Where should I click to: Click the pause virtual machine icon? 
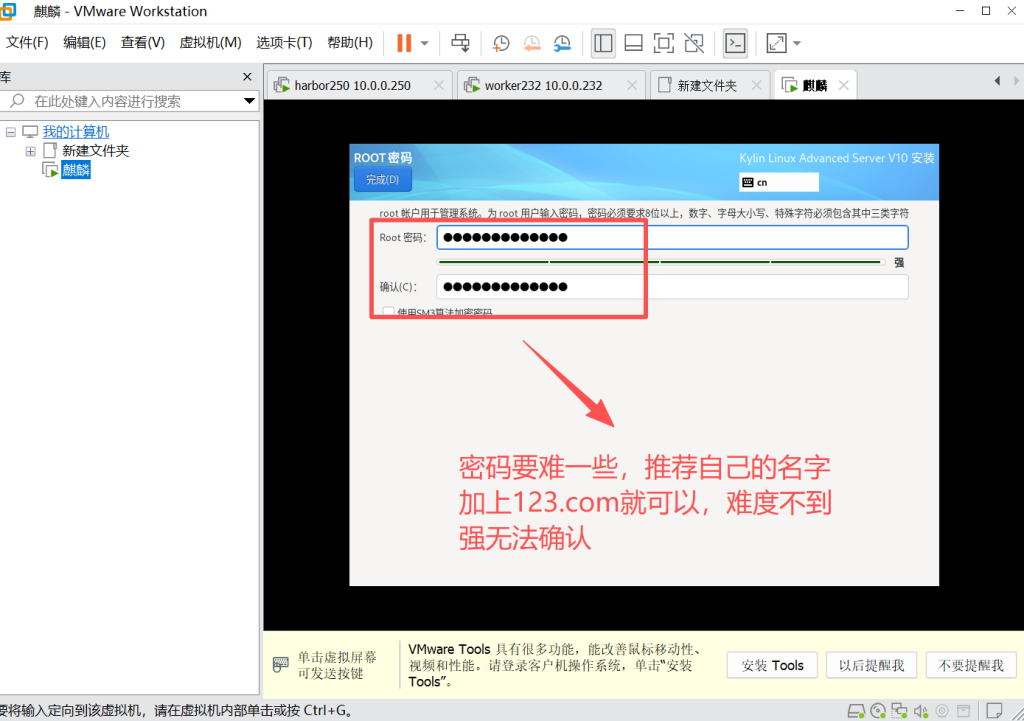[x=404, y=43]
